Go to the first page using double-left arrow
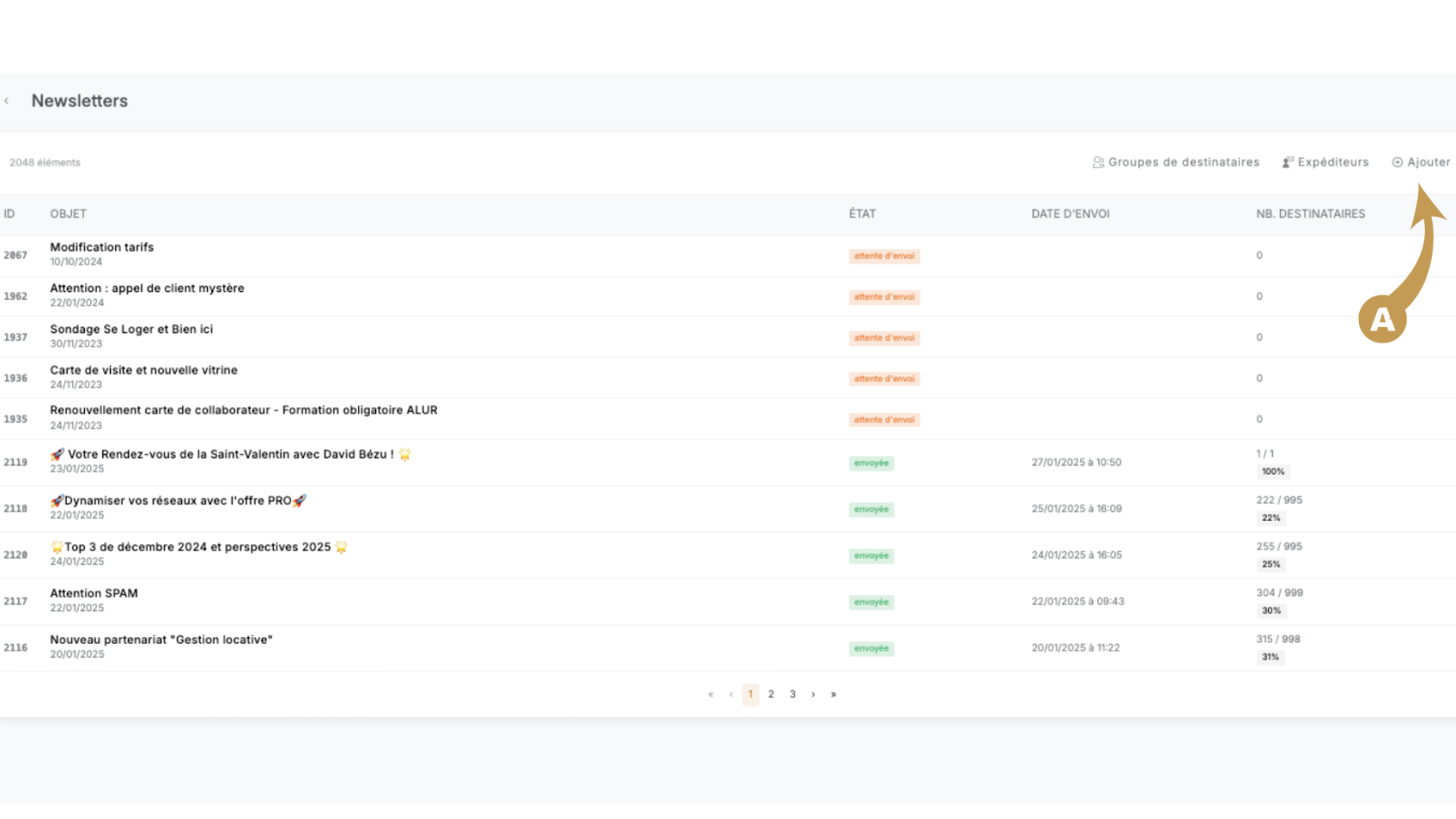The image size is (1456, 819). [x=711, y=694]
